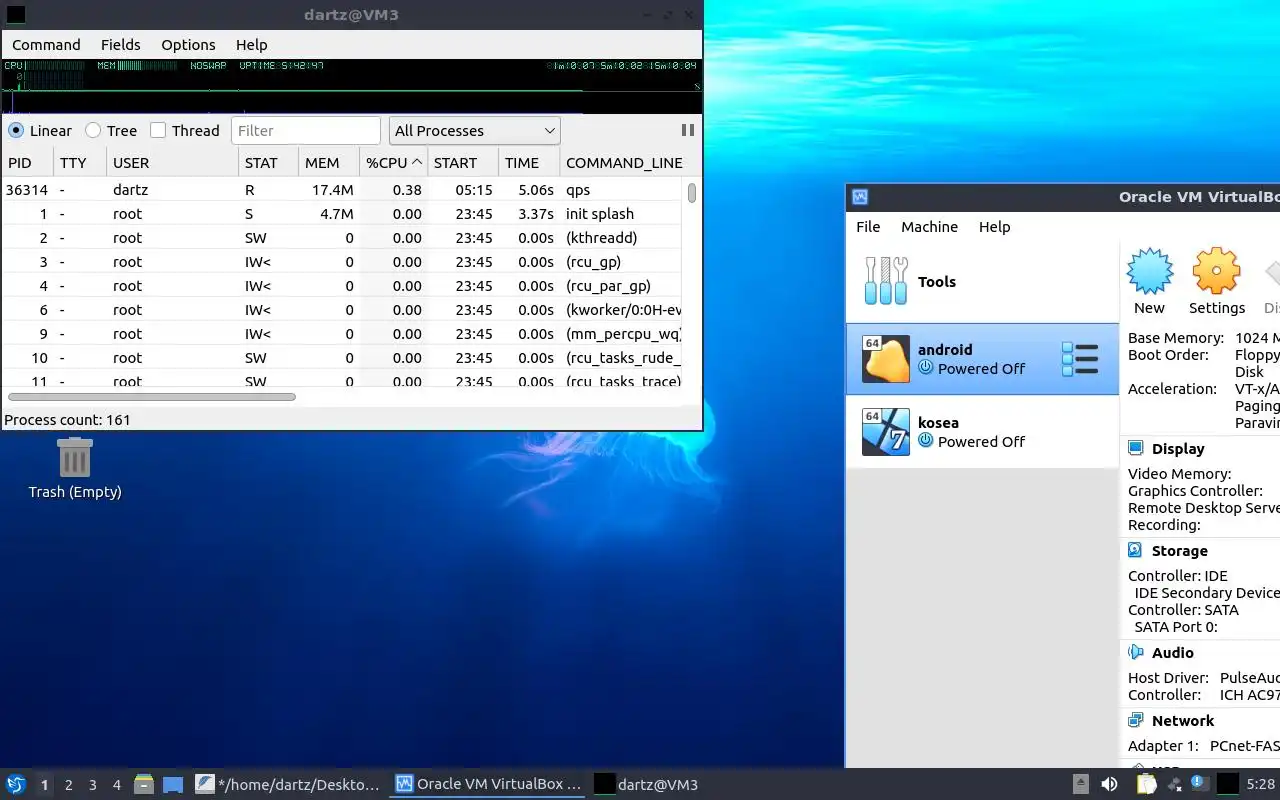The height and width of the screenshot is (800, 1280).
Task: Sort by the %CPU column header
Action: coord(393,162)
